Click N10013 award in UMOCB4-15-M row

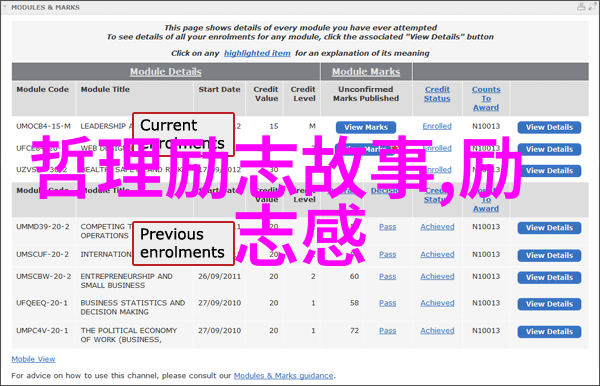486,126
